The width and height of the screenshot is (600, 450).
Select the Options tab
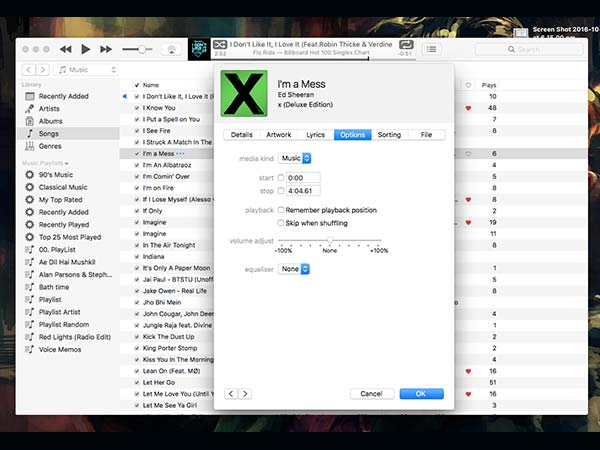pos(352,135)
